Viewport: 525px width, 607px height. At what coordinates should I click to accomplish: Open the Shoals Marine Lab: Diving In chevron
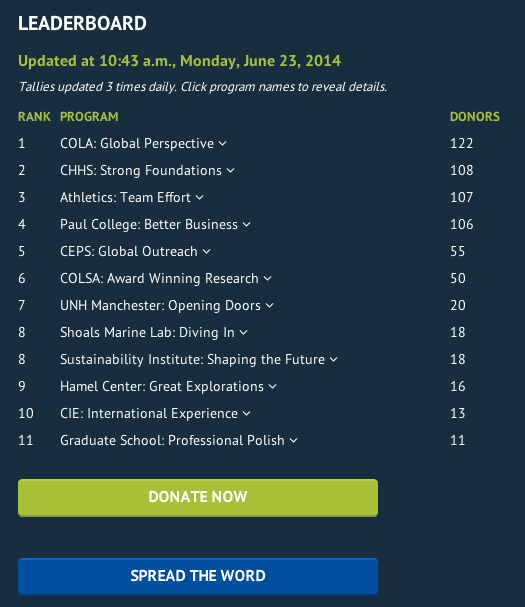(x=244, y=333)
